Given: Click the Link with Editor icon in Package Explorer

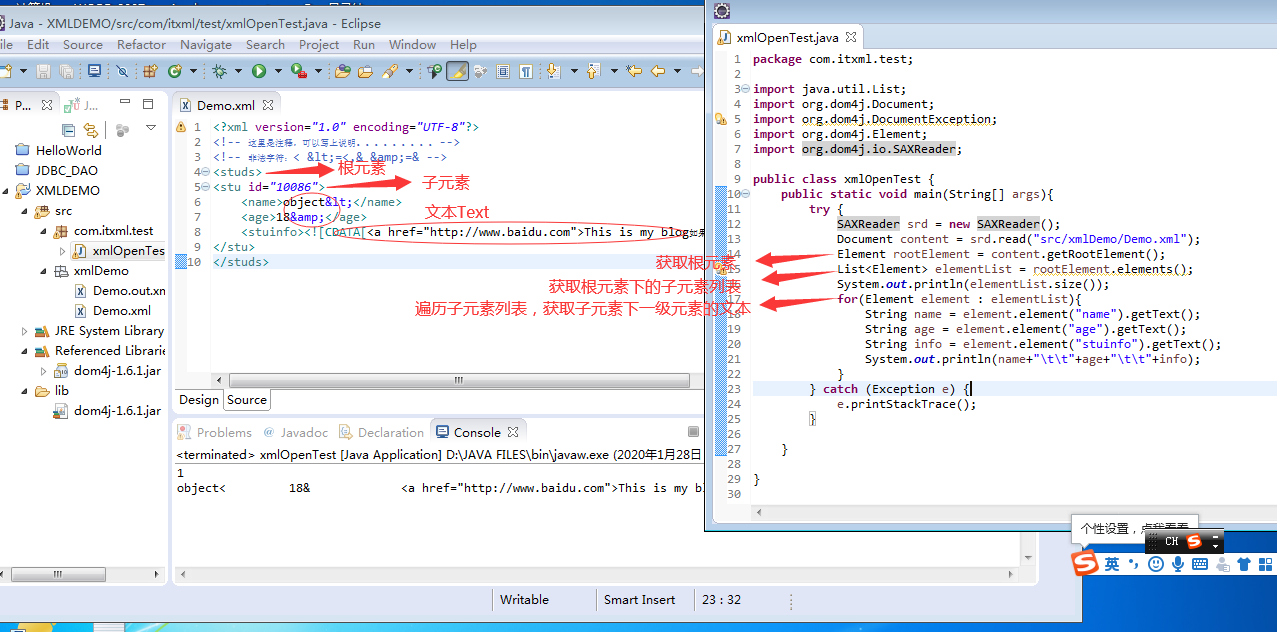Looking at the screenshot, I should (x=91, y=131).
